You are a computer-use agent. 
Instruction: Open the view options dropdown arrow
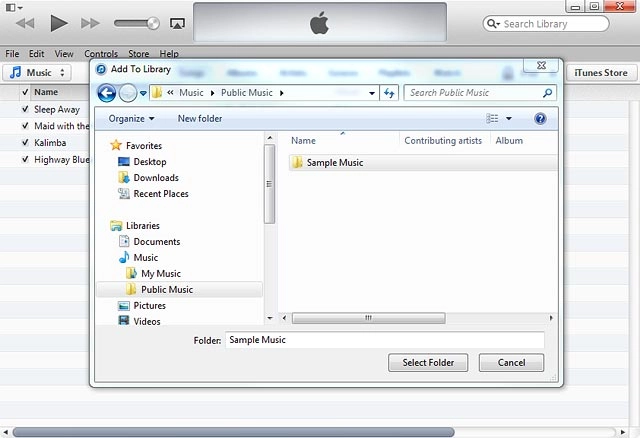pos(509,118)
